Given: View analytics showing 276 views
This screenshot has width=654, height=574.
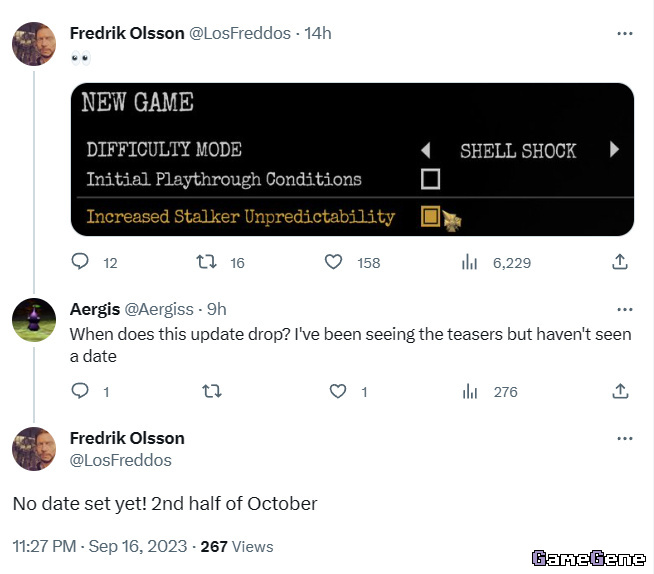Looking at the screenshot, I should click(470, 391).
